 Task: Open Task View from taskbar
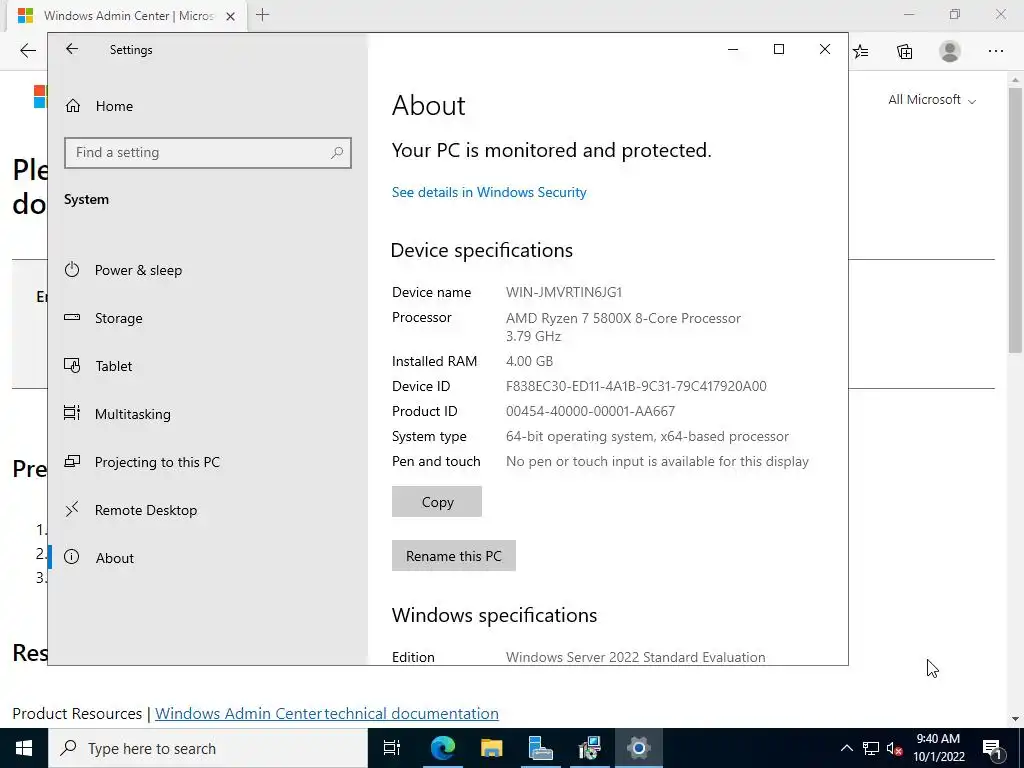[392, 748]
